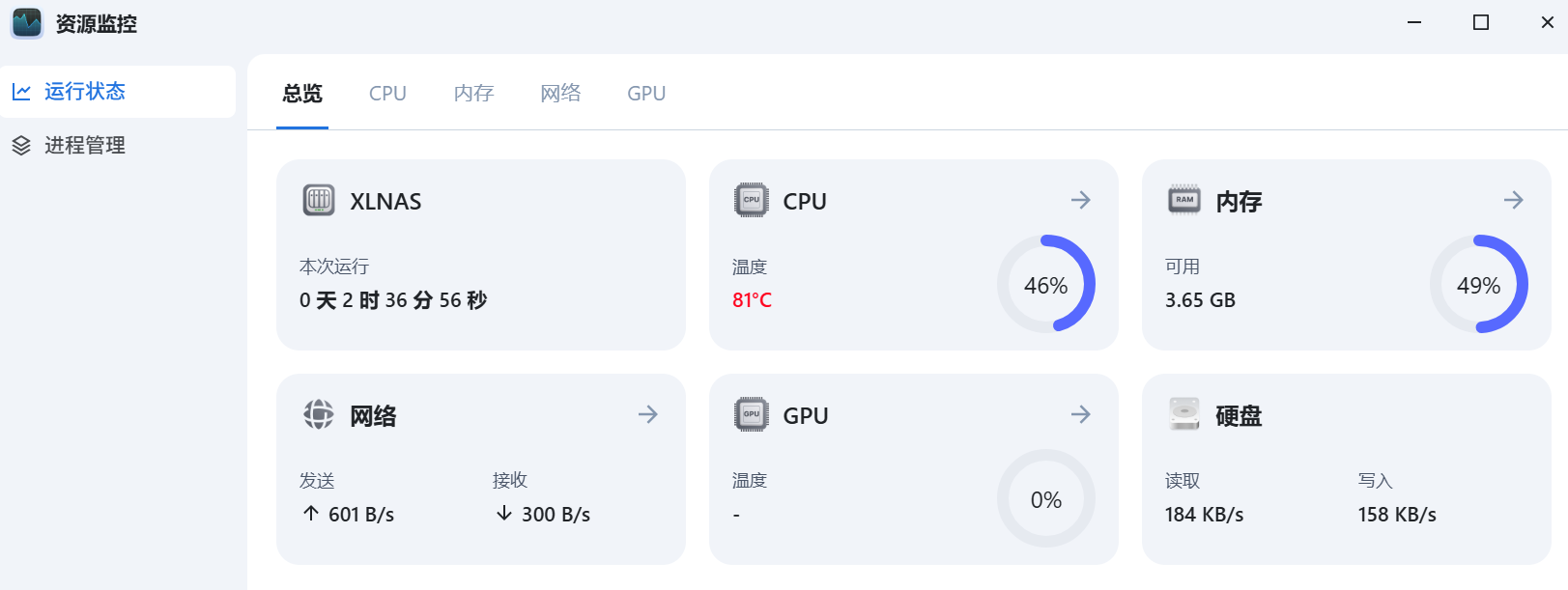Switch to the 内存 tab

point(473,94)
